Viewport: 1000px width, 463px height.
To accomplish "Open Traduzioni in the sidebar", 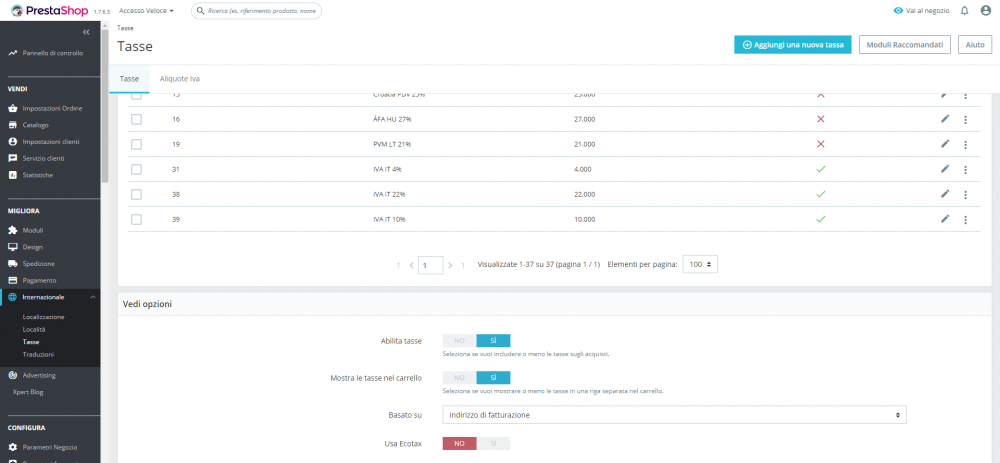I will 38,354.
